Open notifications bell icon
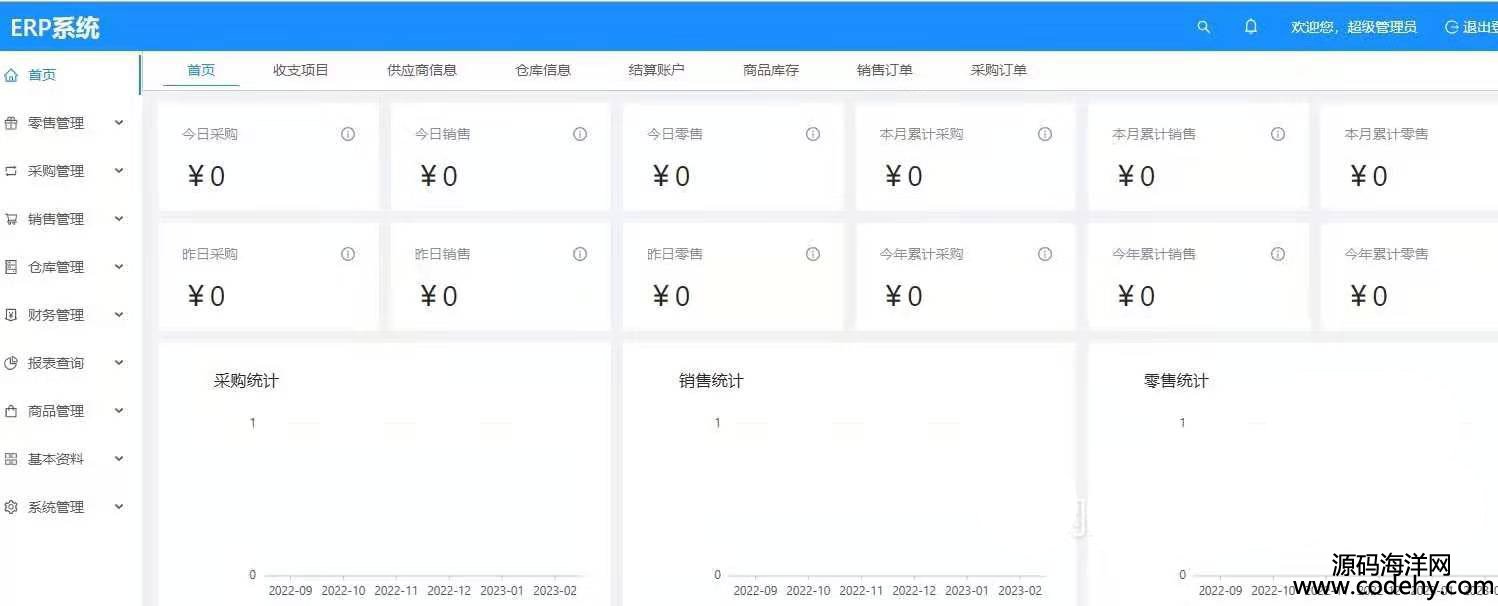The image size is (1498, 606). (1251, 27)
